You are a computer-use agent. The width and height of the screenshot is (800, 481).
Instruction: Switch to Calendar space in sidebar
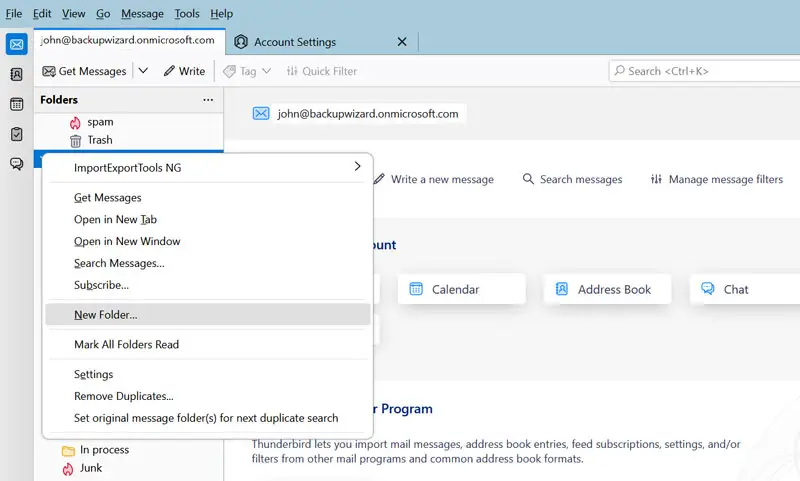16,105
